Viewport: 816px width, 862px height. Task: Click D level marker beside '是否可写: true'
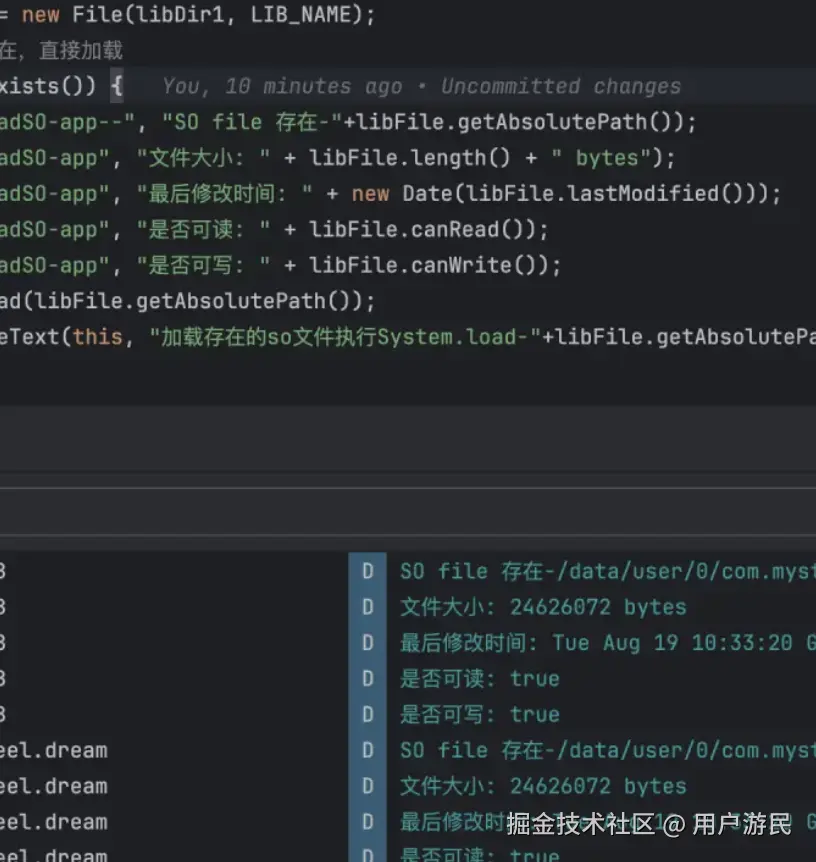[x=368, y=714]
